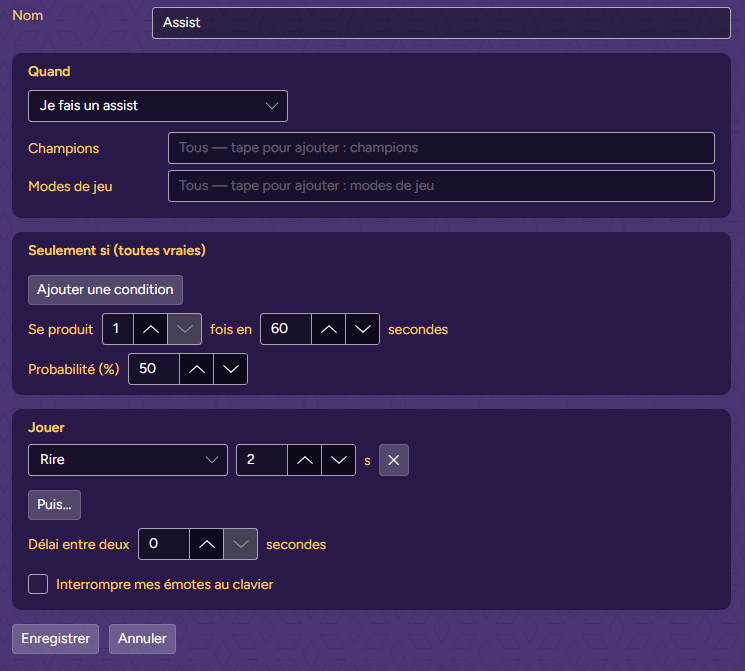
Task: Click the Champions filter input
Action: tap(441, 148)
